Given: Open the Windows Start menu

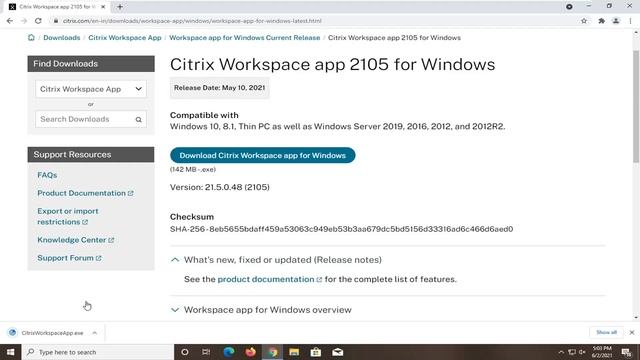Looking at the screenshot, I should (x=10, y=352).
